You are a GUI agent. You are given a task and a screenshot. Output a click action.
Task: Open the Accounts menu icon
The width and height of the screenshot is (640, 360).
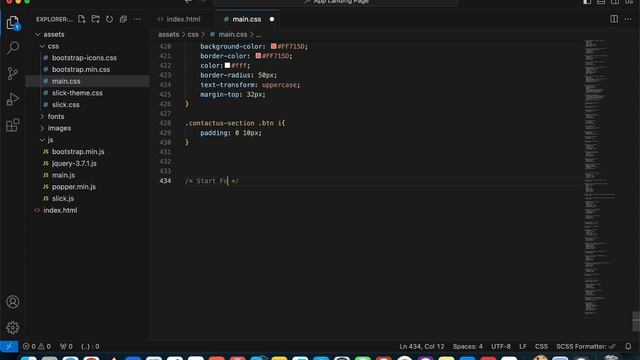(x=13, y=302)
